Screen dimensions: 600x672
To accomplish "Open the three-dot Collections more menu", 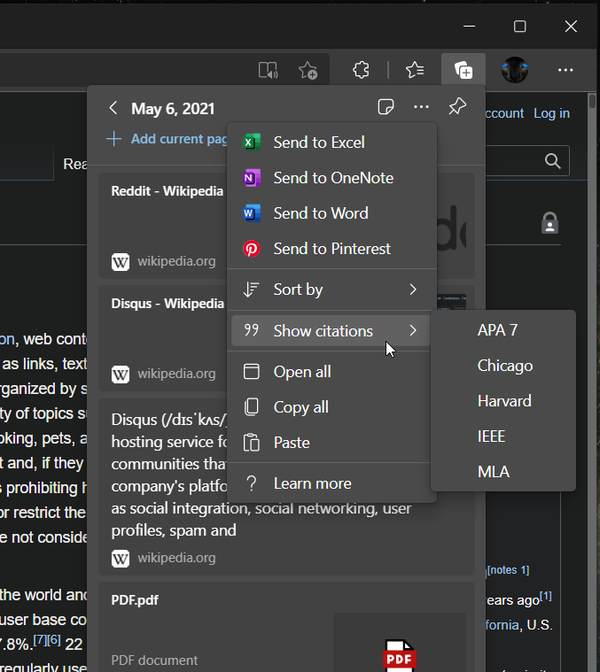I will (x=421, y=108).
